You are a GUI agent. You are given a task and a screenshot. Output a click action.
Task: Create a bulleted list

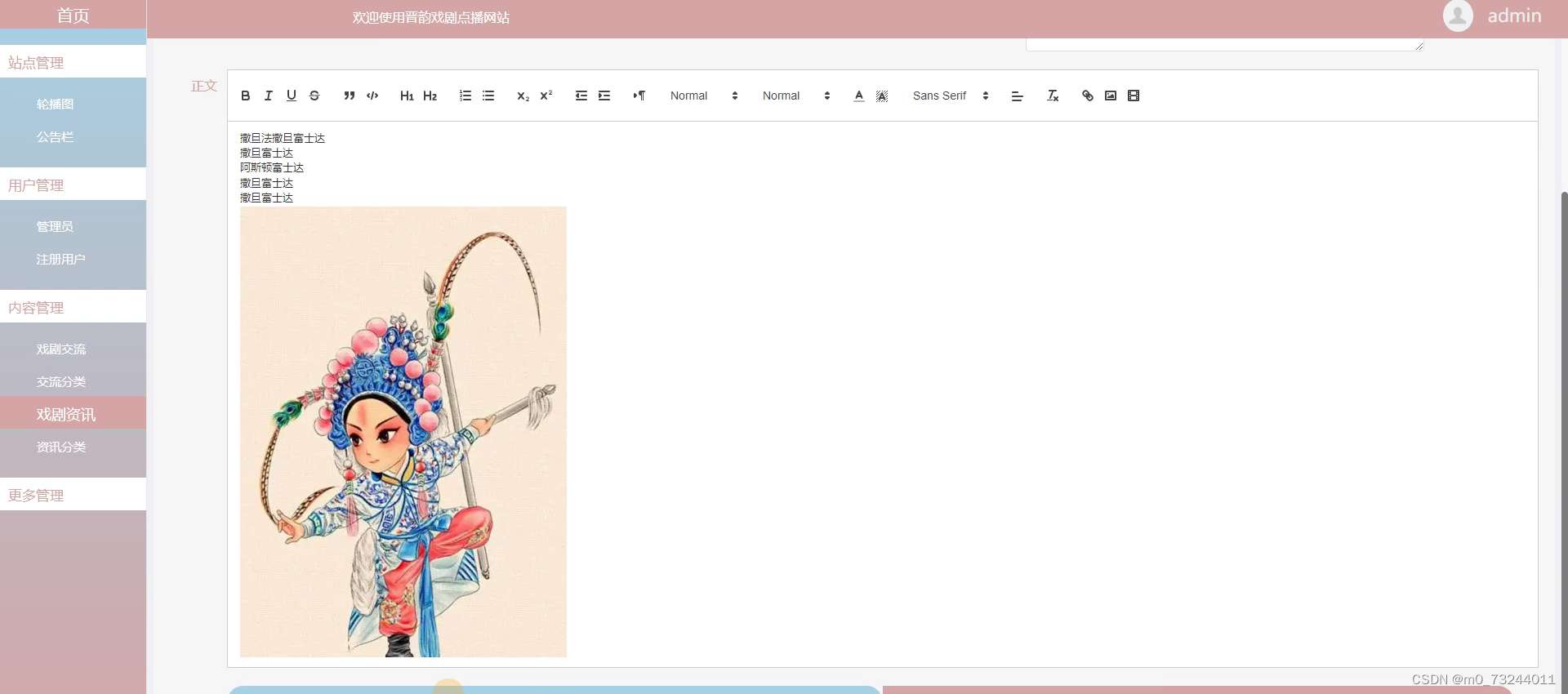click(488, 96)
